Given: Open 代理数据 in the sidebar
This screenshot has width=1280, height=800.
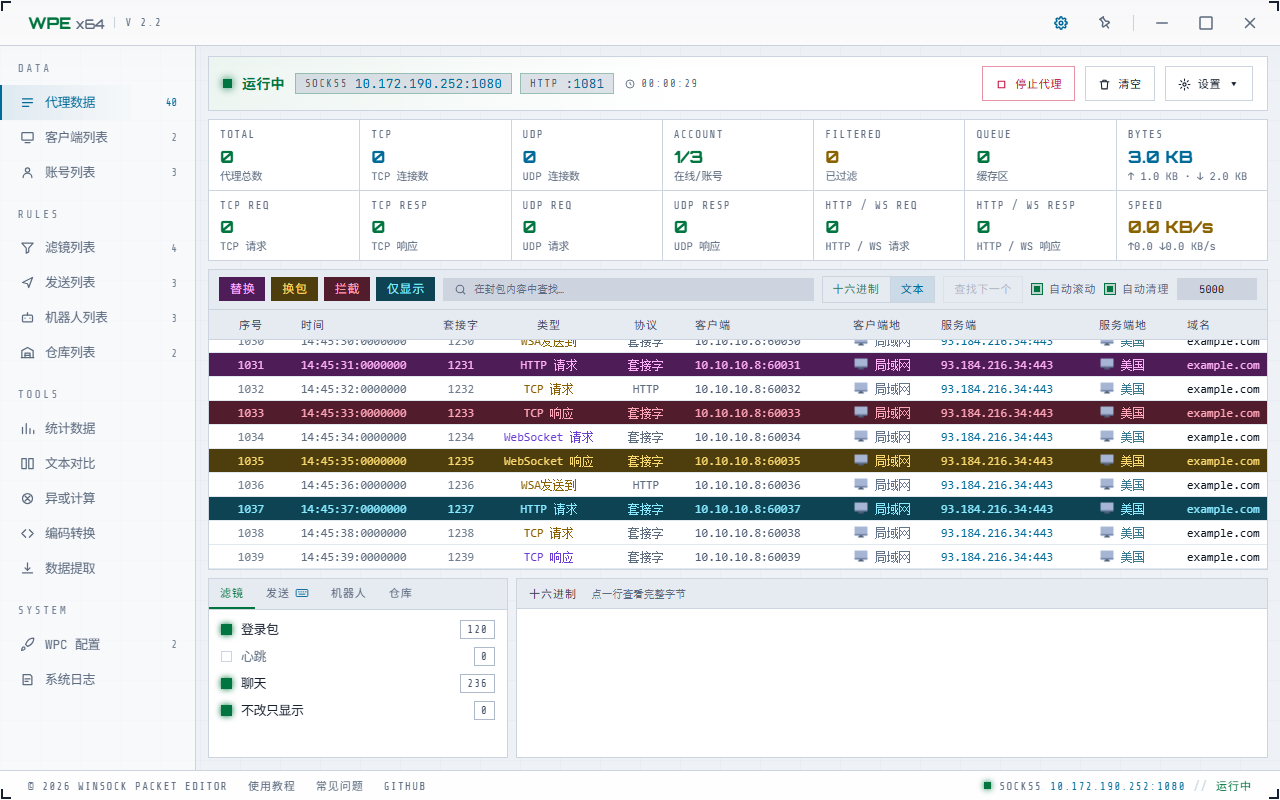Looking at the screenshot, I should 97,102.
